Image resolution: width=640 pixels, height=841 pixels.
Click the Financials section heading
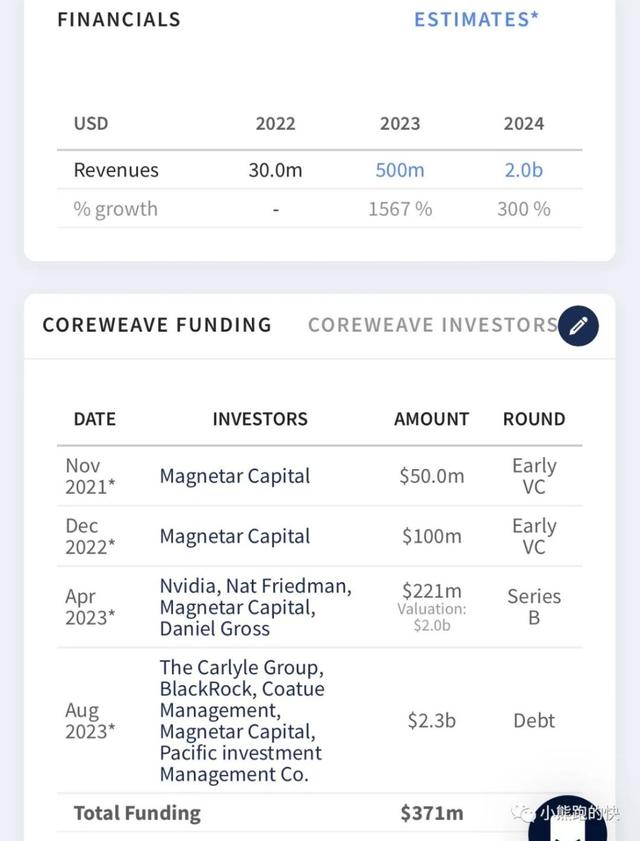[x=119, y=19]
